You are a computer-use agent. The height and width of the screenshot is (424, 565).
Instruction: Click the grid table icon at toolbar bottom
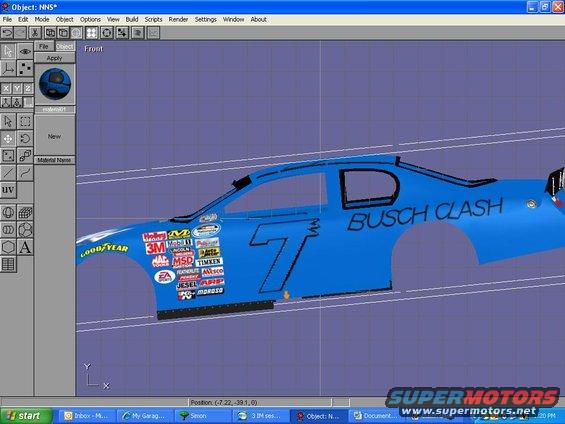pyautogui.click(x=8, y=264)
